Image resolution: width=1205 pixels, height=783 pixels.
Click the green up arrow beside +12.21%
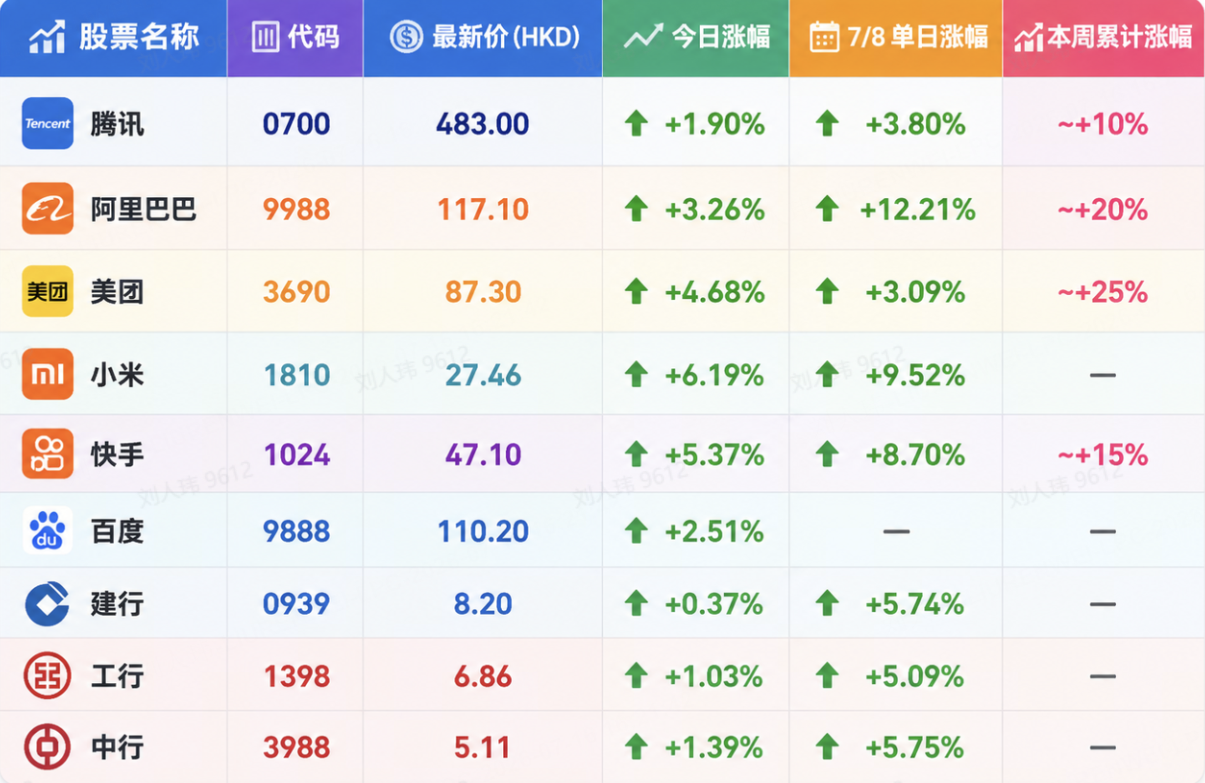[827, 209]
